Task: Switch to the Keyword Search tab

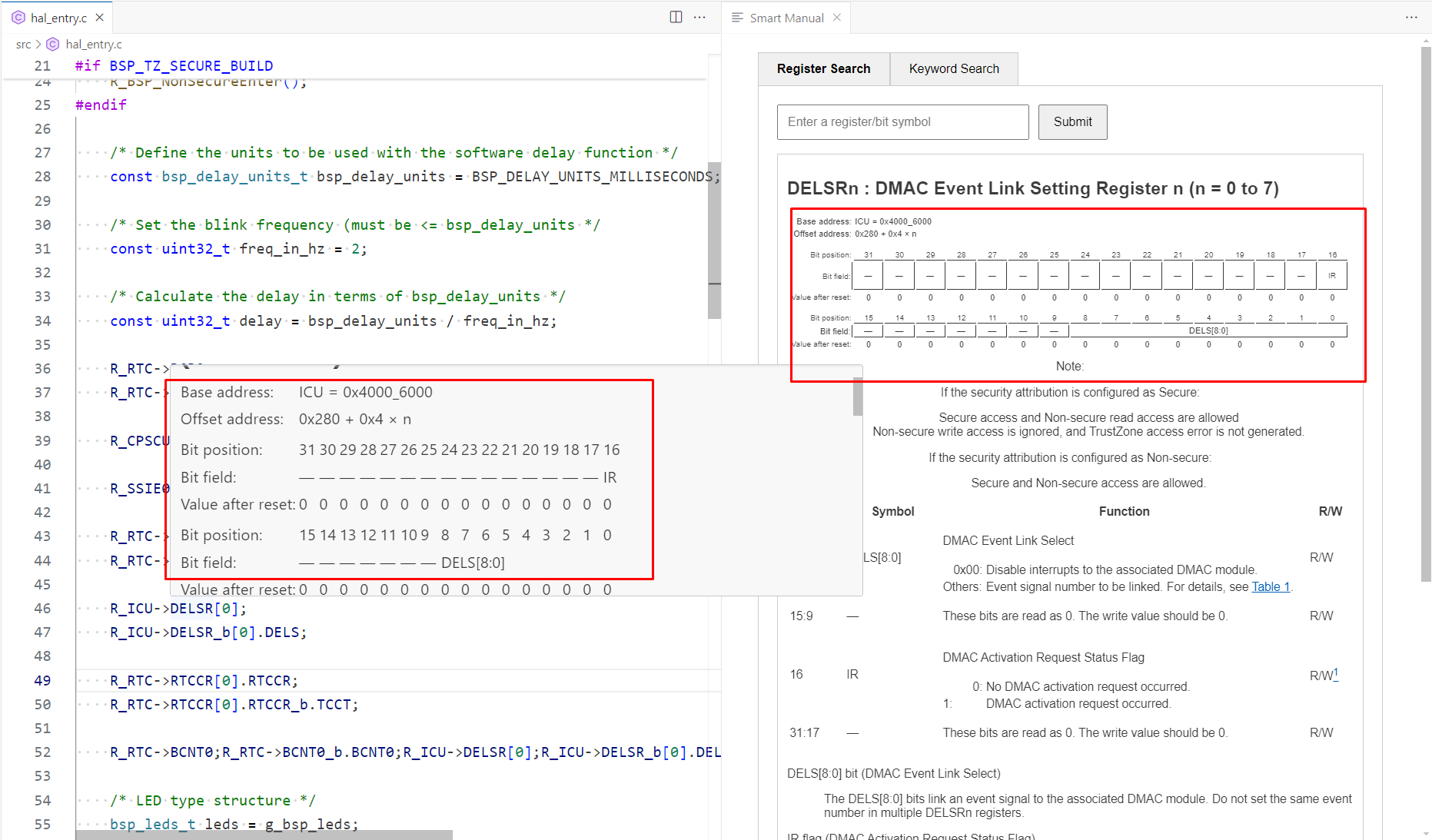Action: pyautogui.click(x=953, y=69)
